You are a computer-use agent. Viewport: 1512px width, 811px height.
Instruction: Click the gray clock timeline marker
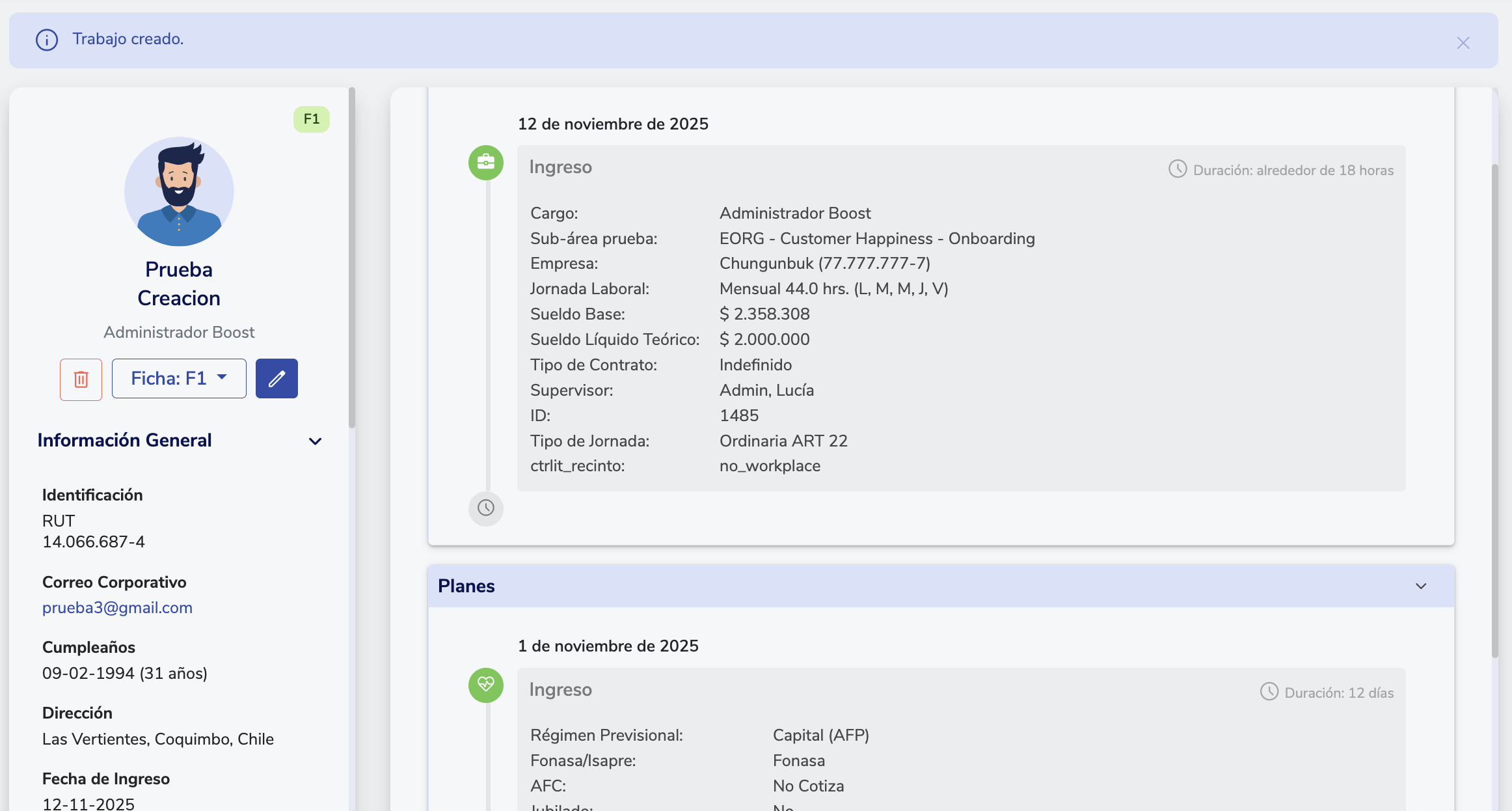coord(485,508)
